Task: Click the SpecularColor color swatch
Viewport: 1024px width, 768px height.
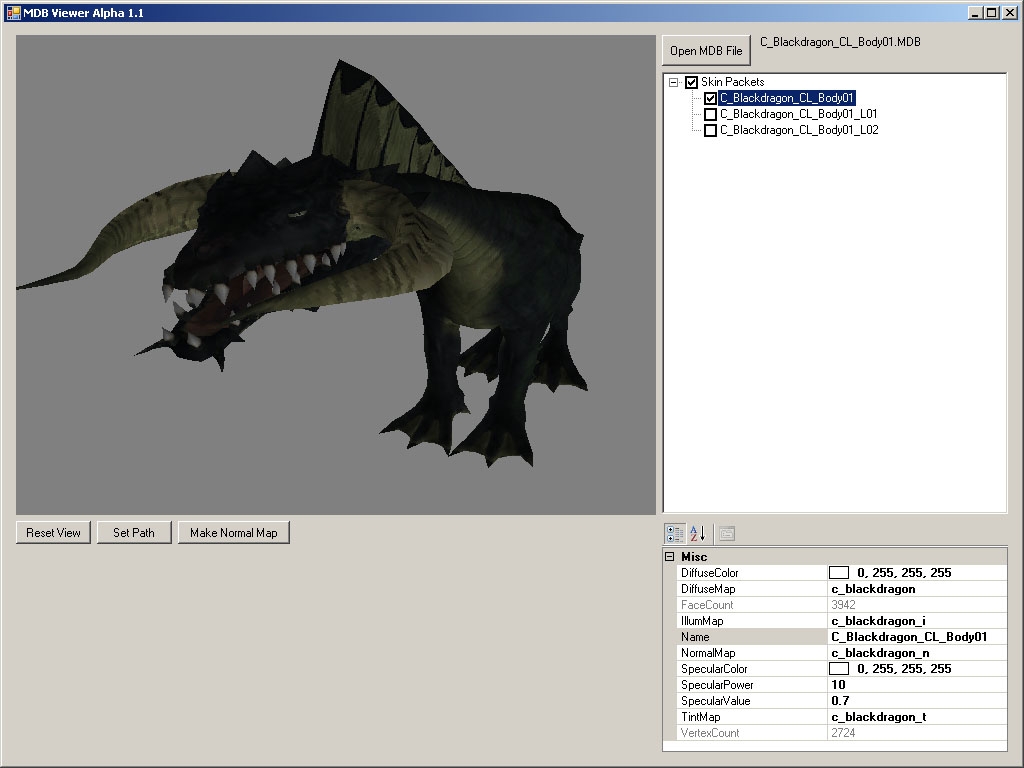Action: click(839, 669)
